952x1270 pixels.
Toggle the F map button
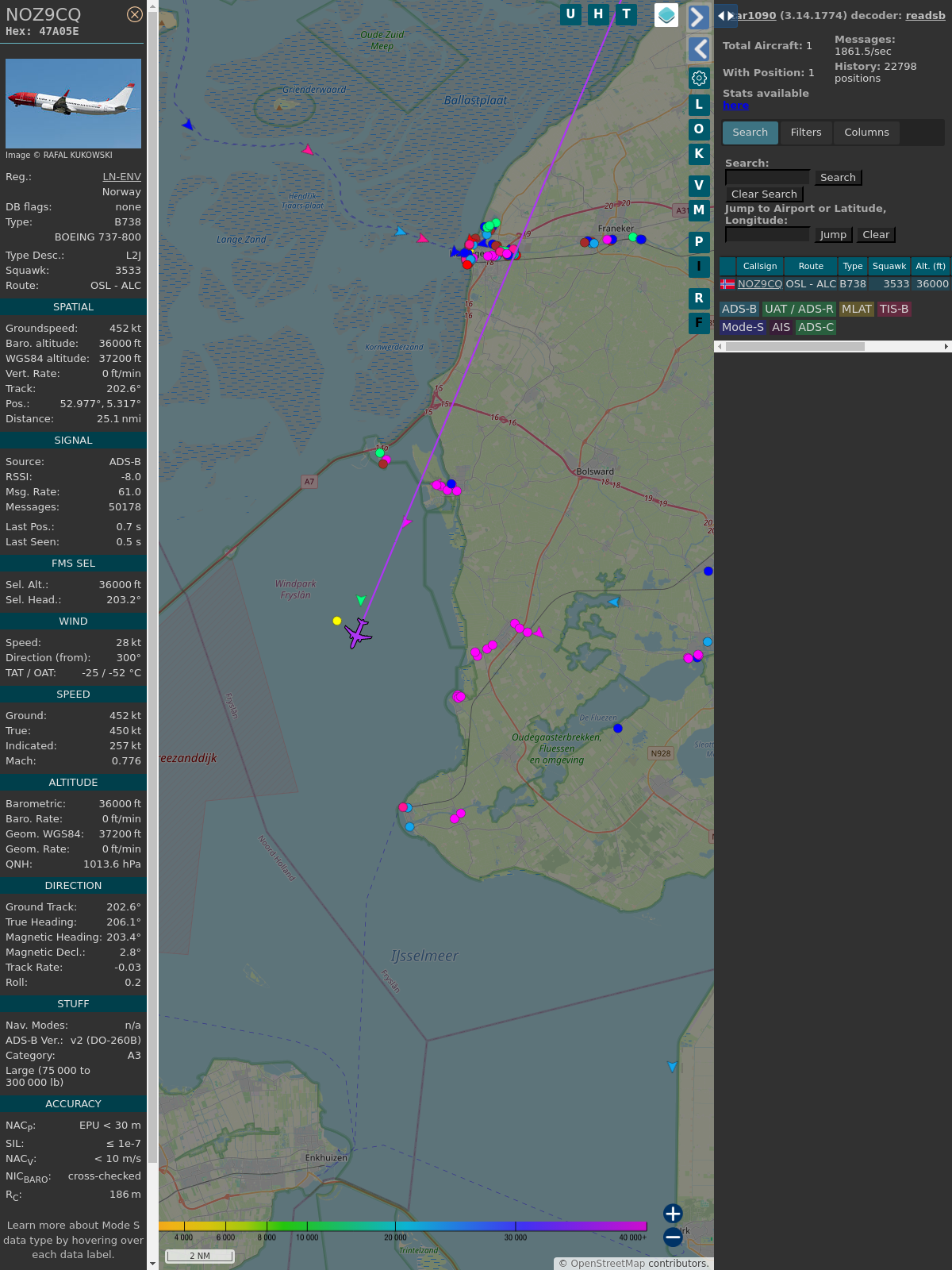point(699,322)
